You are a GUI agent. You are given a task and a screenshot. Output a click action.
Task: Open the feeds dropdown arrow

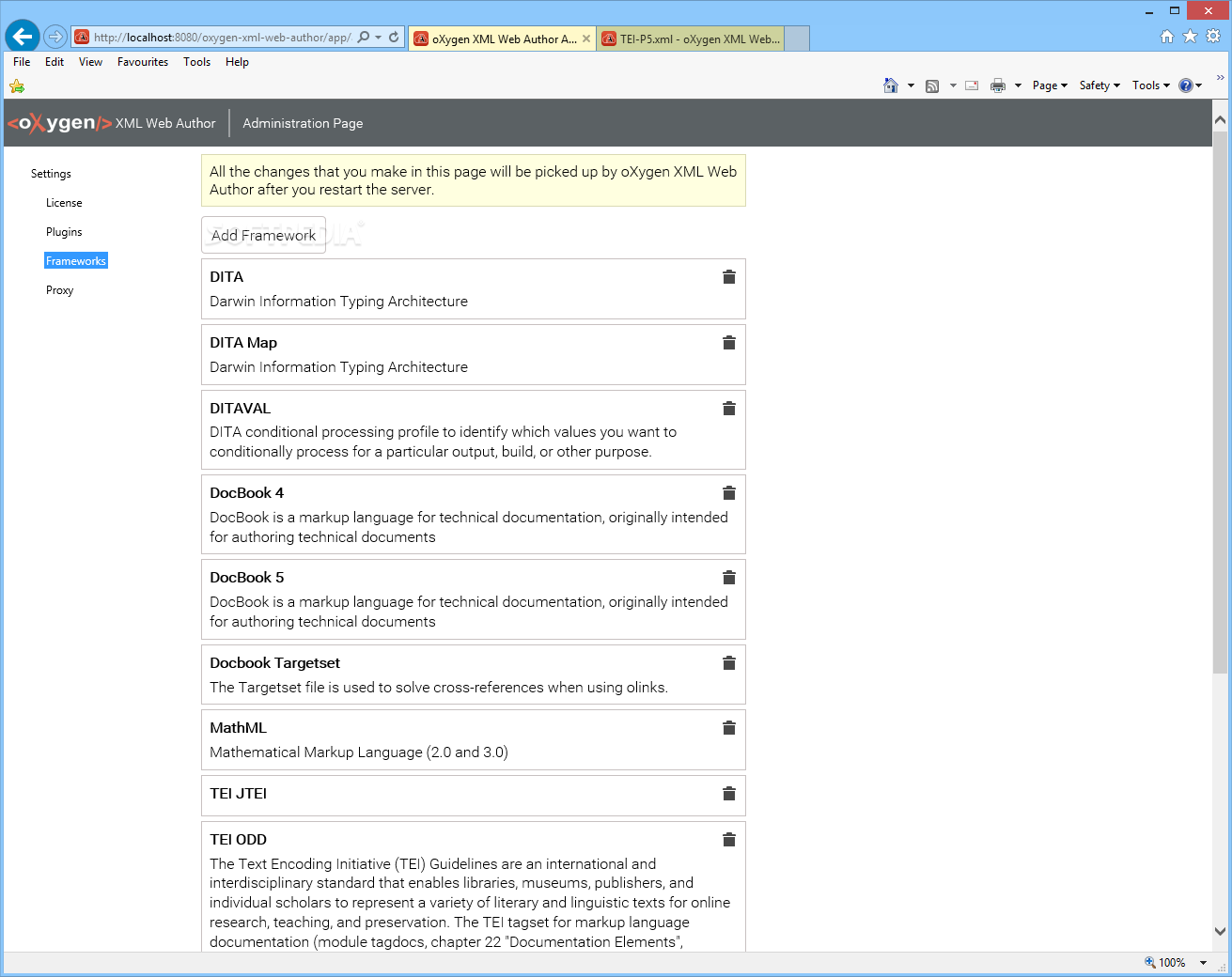(953, 85)
